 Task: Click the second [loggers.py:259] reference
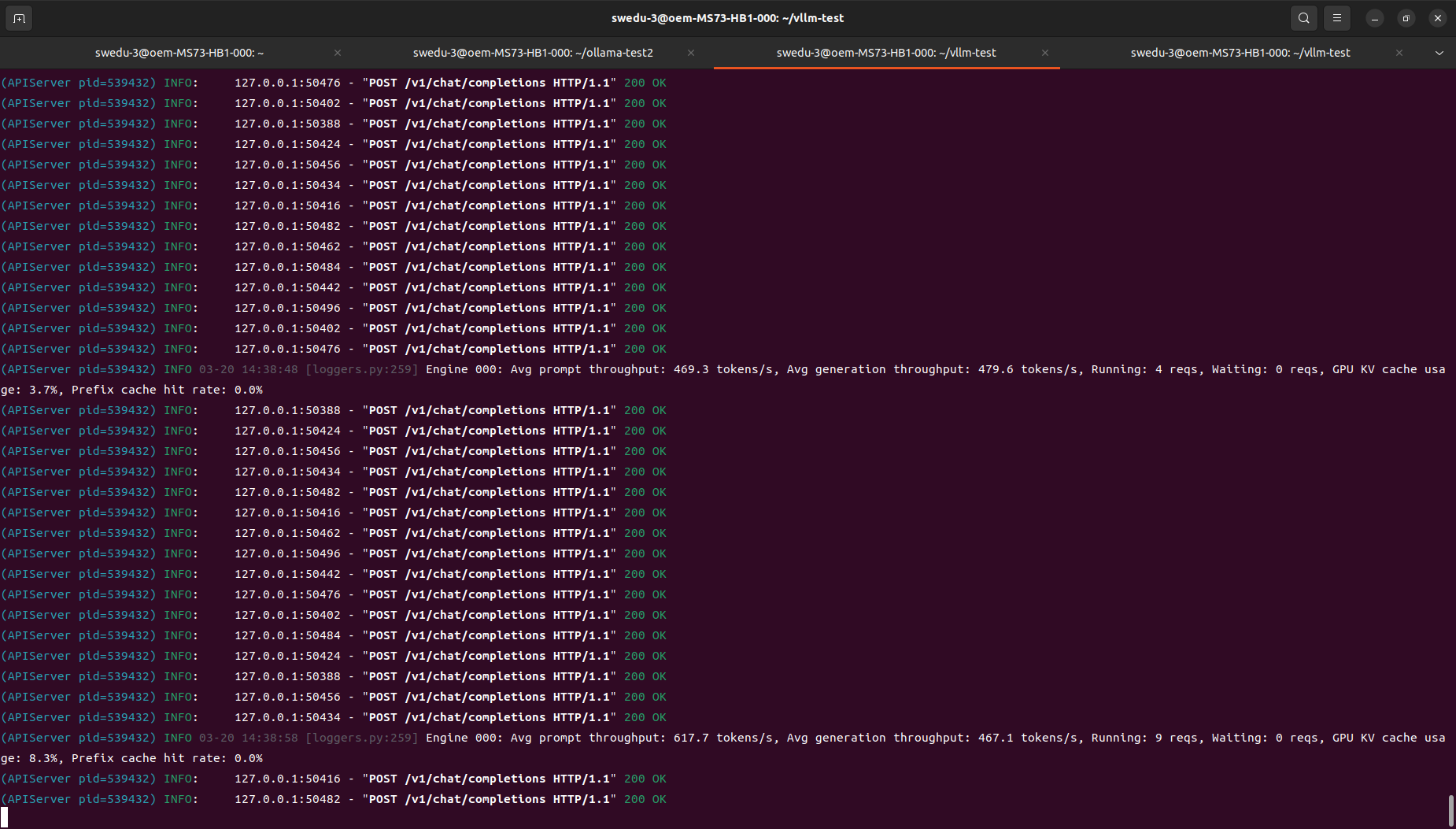click(362, 738)
